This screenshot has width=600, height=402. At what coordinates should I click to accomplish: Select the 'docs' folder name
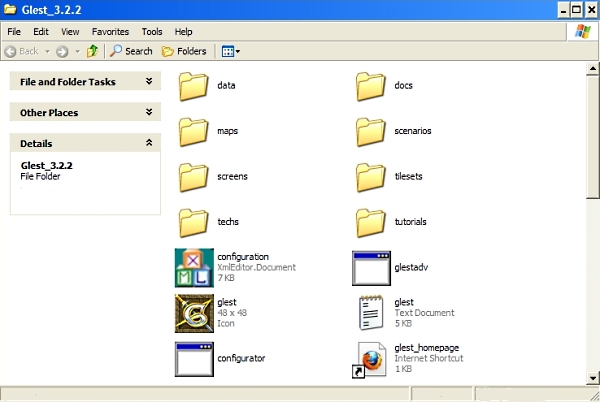pos(403,85)
